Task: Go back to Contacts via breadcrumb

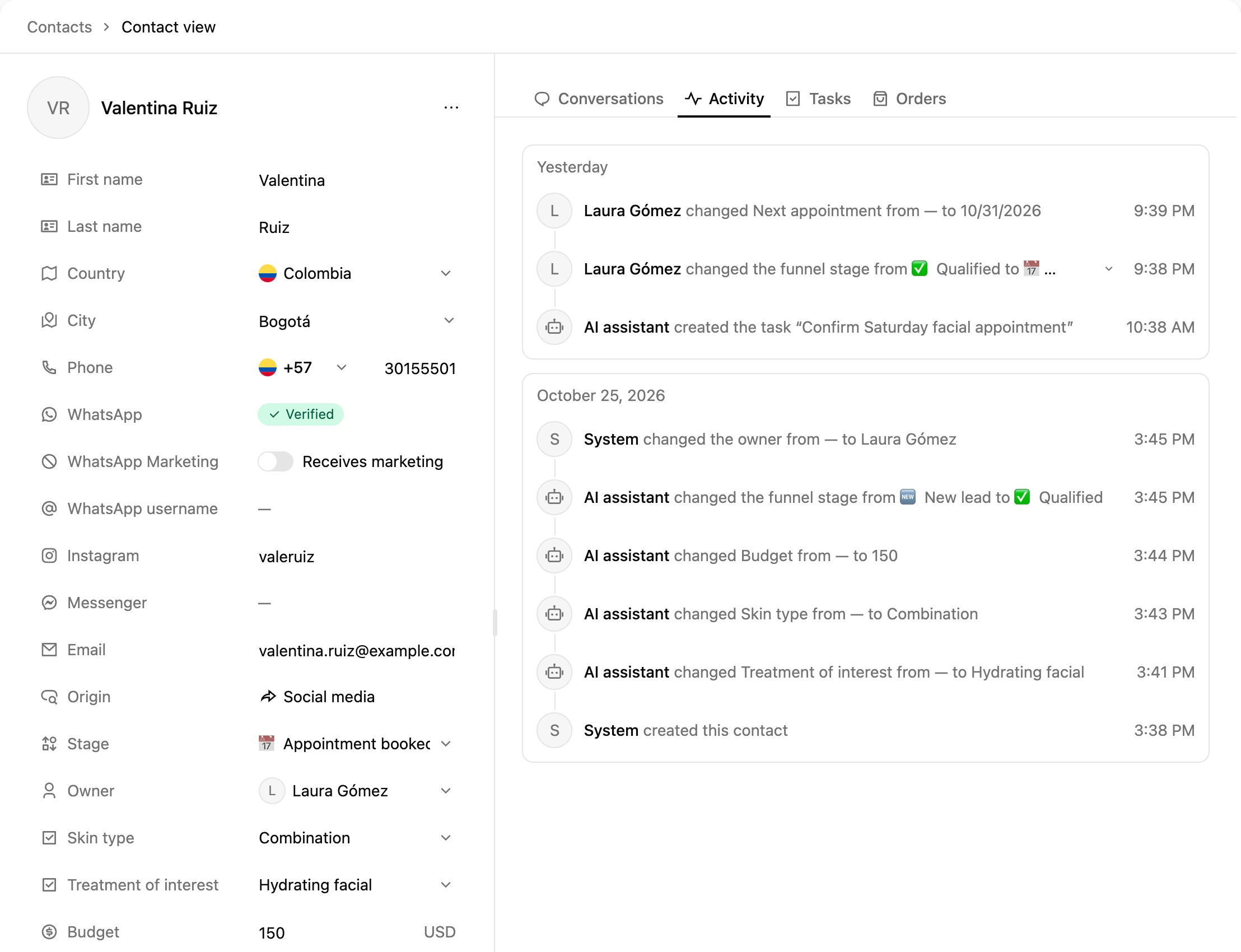Action: pyautogui.click(x=59, y=27)
